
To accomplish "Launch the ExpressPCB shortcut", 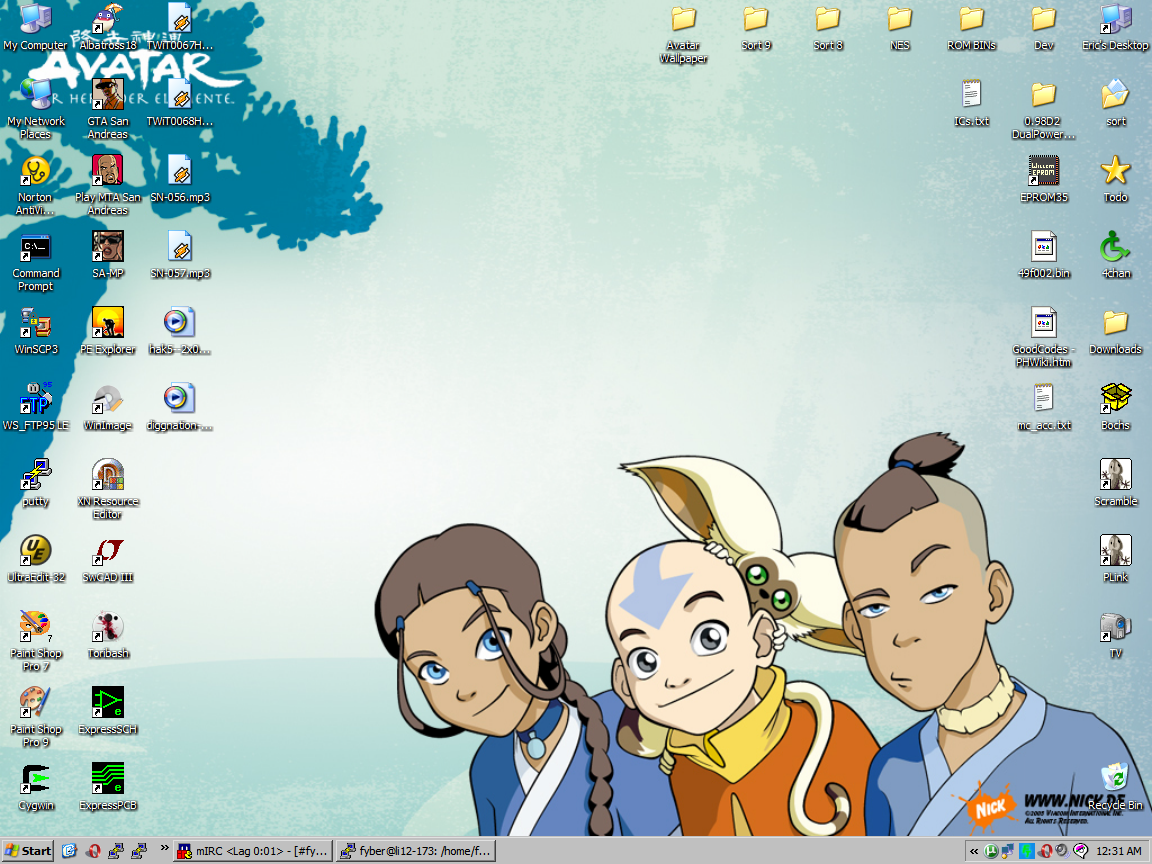I will click(x=108, y=787).
